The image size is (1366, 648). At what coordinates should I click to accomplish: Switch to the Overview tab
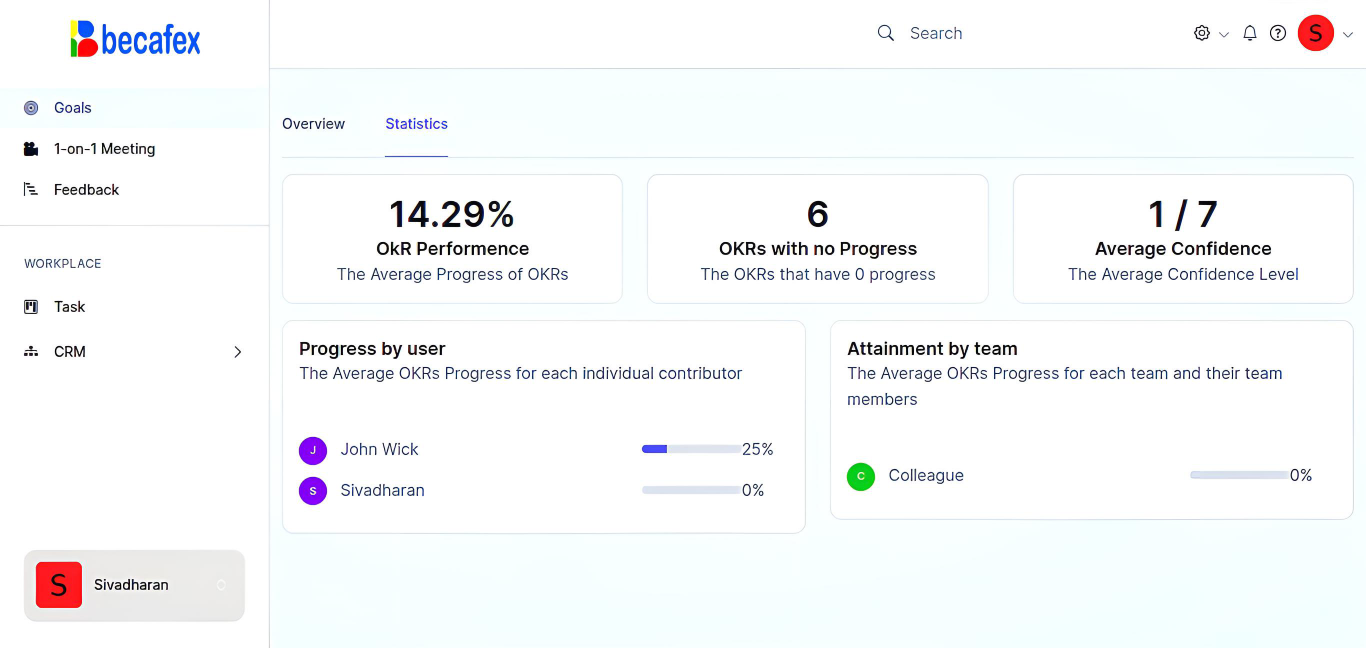click(313, 124)
